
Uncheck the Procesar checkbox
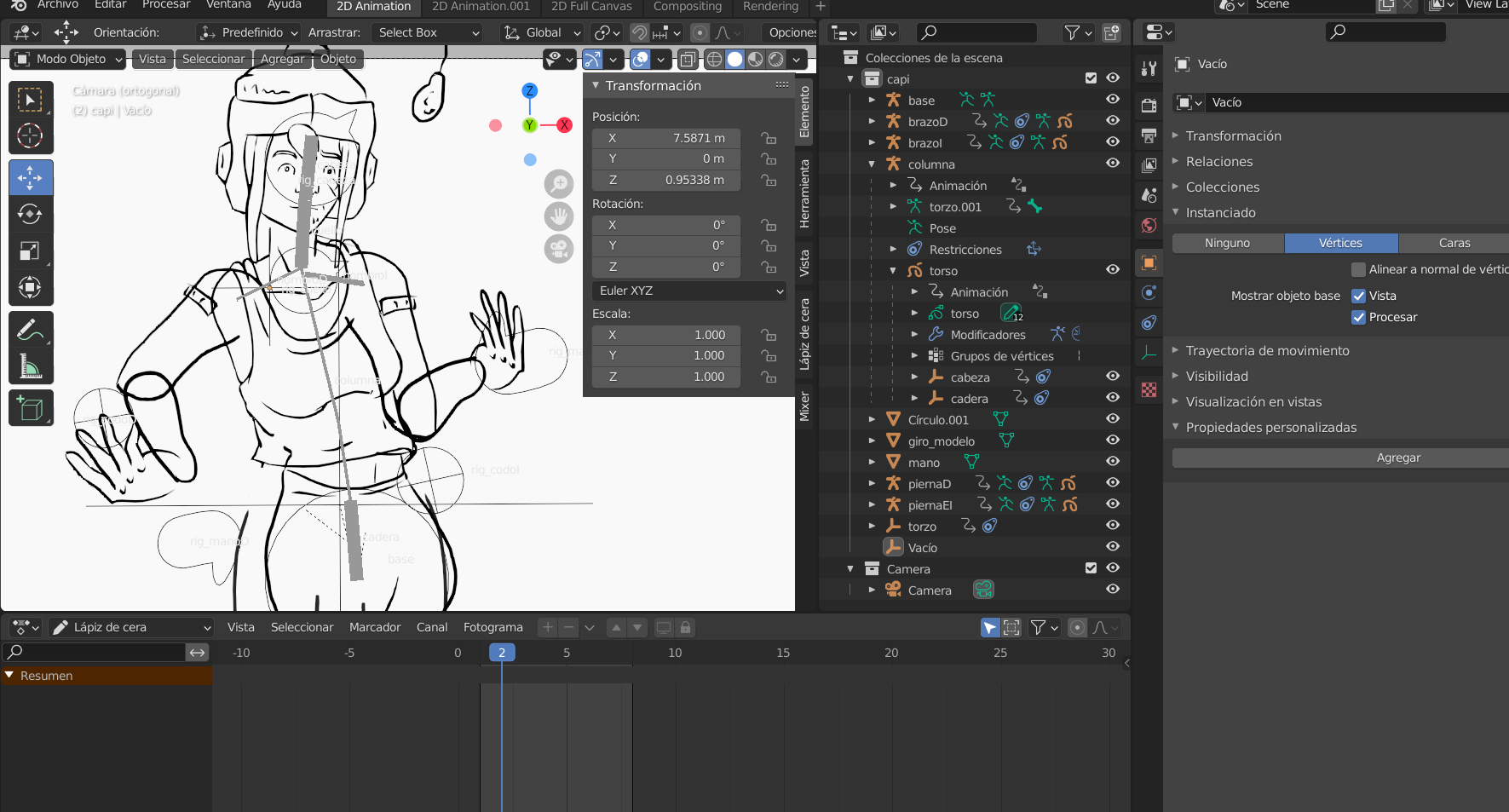1359,317
